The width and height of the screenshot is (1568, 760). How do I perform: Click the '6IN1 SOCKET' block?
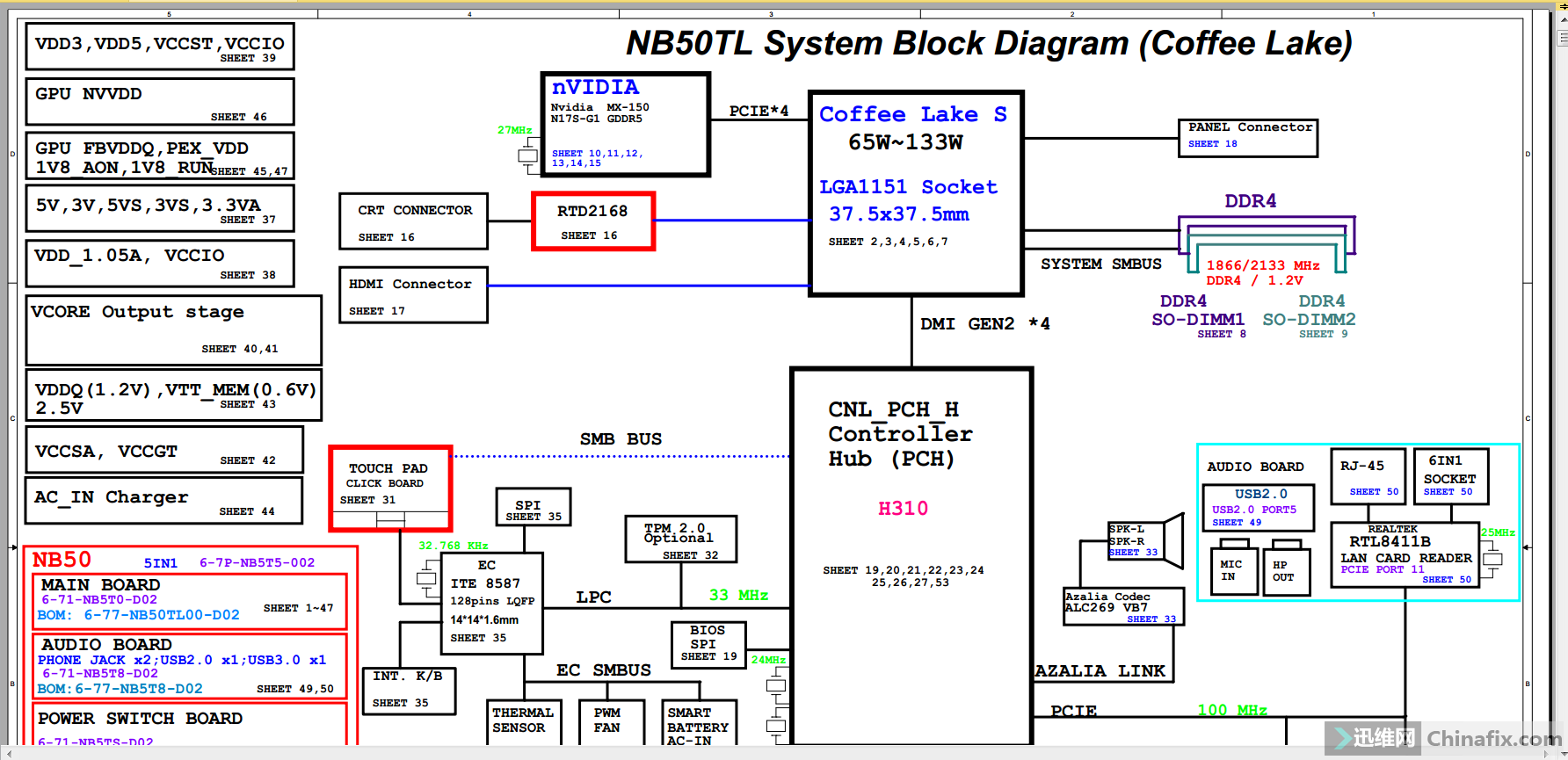point(1450,475)
